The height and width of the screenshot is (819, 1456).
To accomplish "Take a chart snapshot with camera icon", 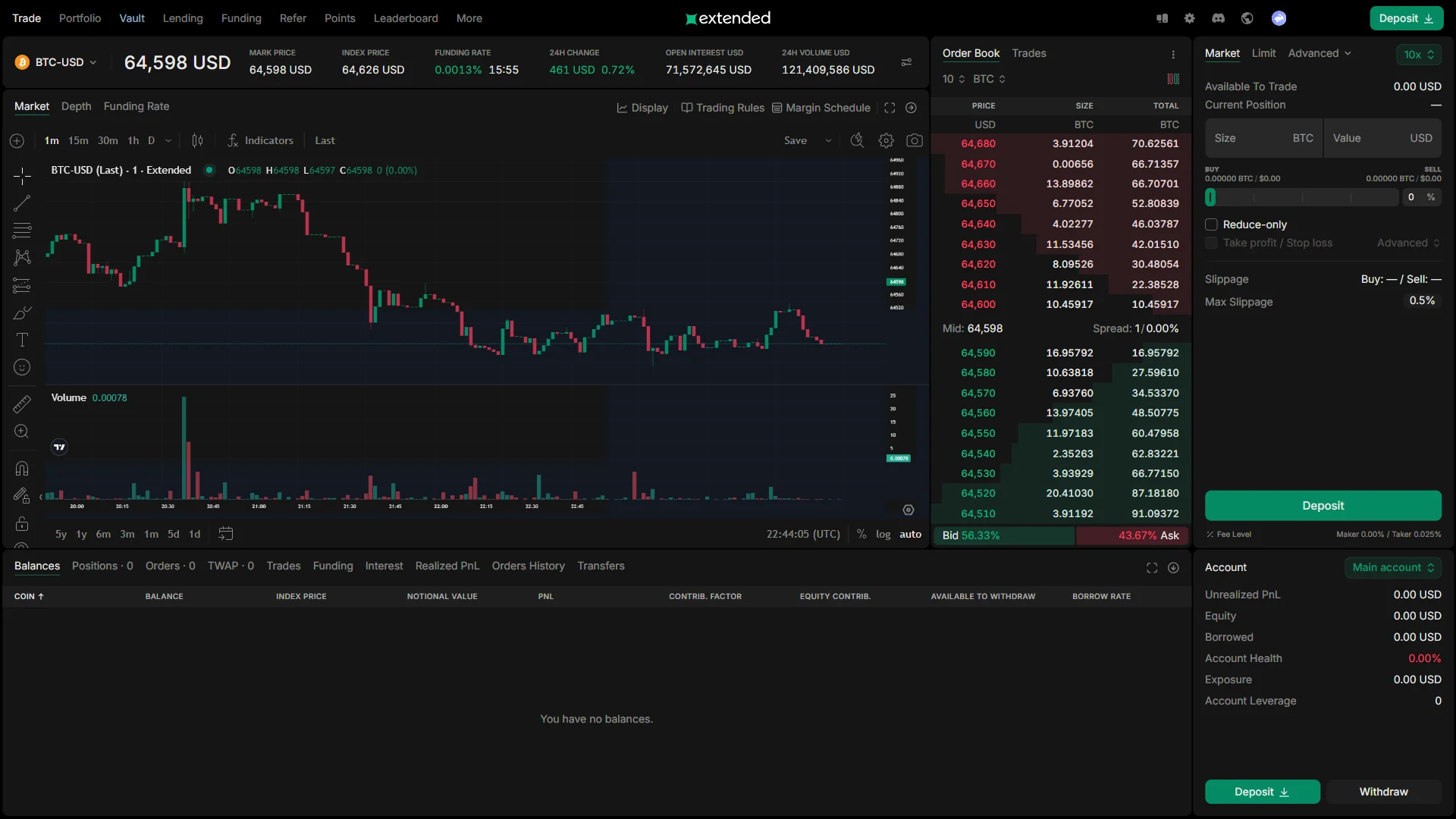I will click(x=915, y=140).
